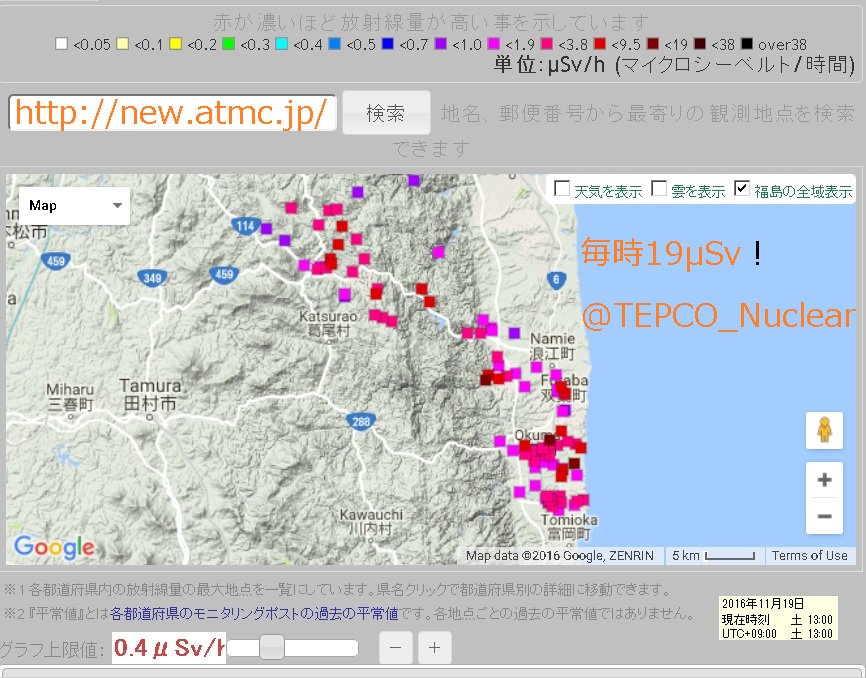Click the white <0.05 legend swatch

61,44
